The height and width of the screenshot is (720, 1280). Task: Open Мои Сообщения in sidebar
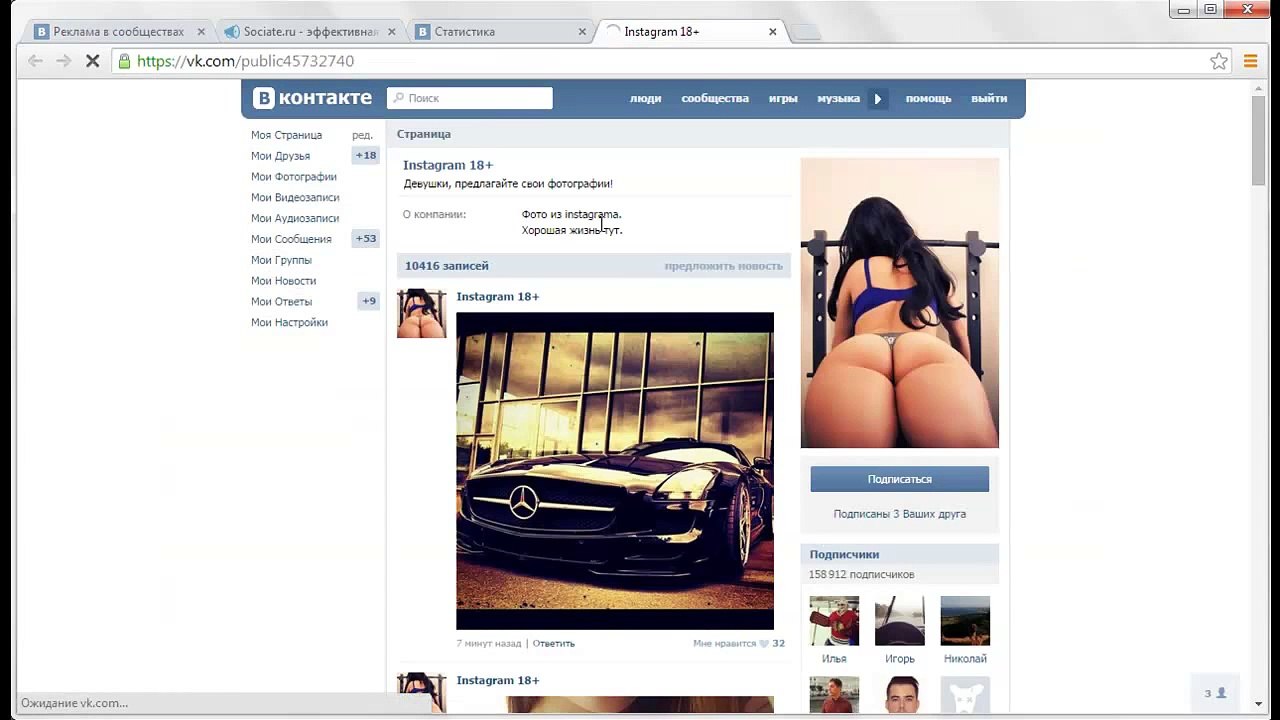point(291,239)
